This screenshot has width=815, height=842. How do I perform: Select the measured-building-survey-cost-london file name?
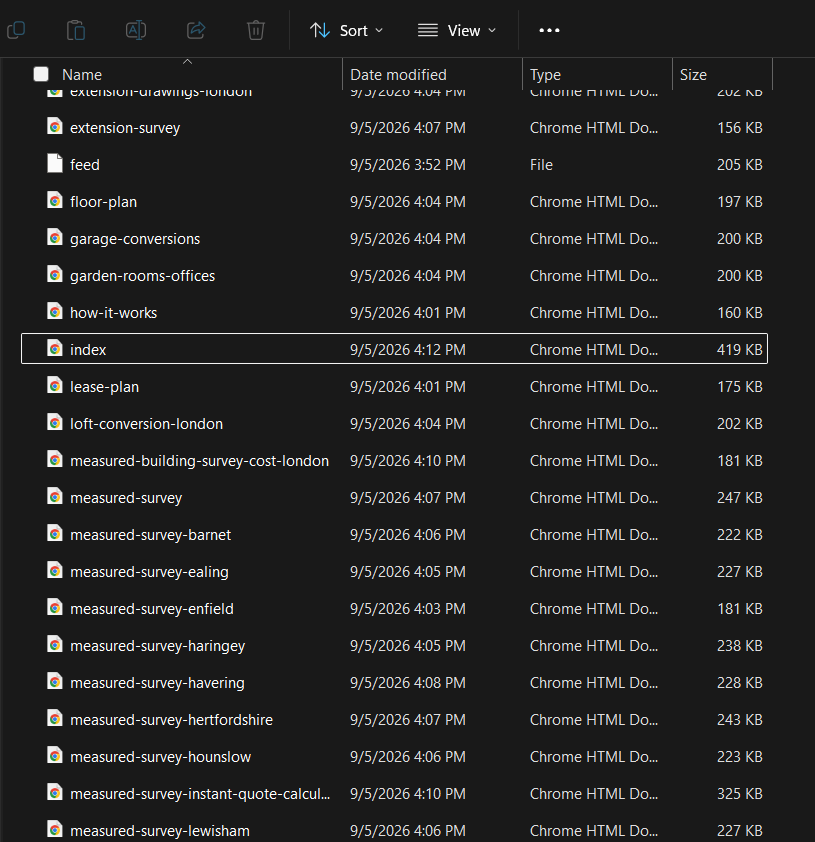pos(199,461)
